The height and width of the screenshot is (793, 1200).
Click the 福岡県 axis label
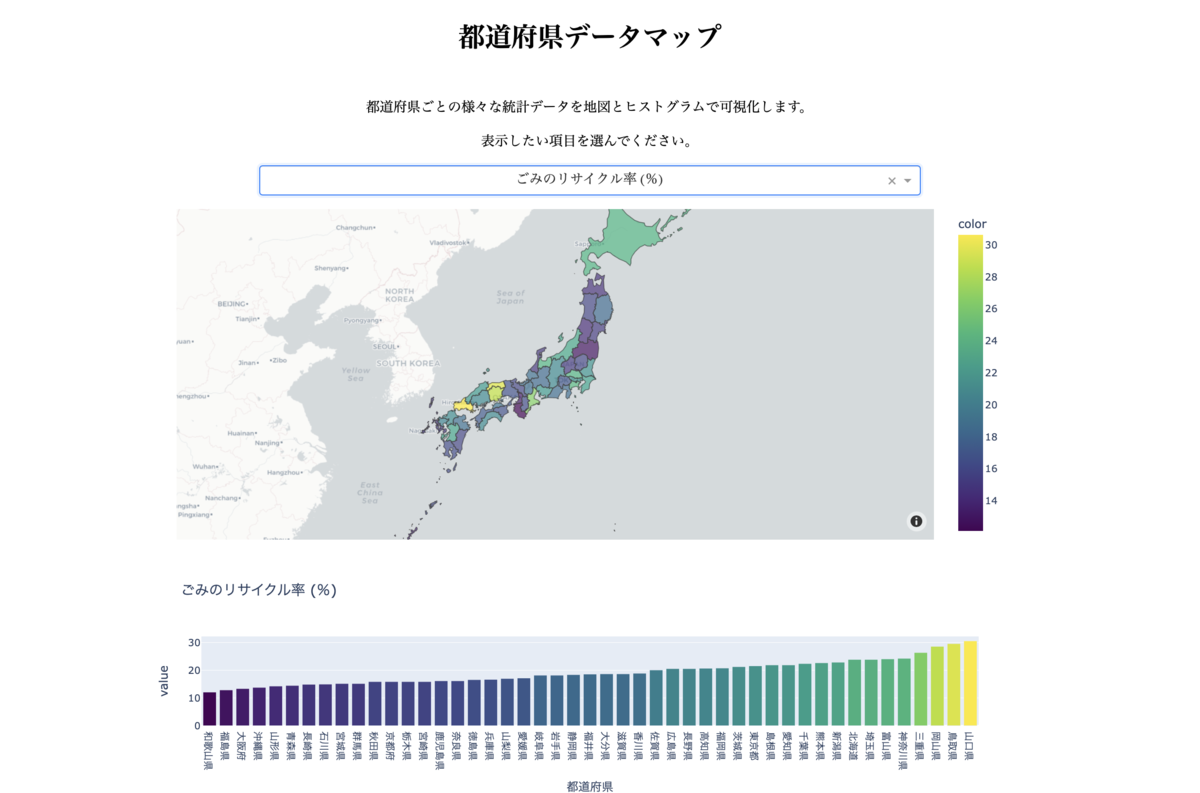722,745
